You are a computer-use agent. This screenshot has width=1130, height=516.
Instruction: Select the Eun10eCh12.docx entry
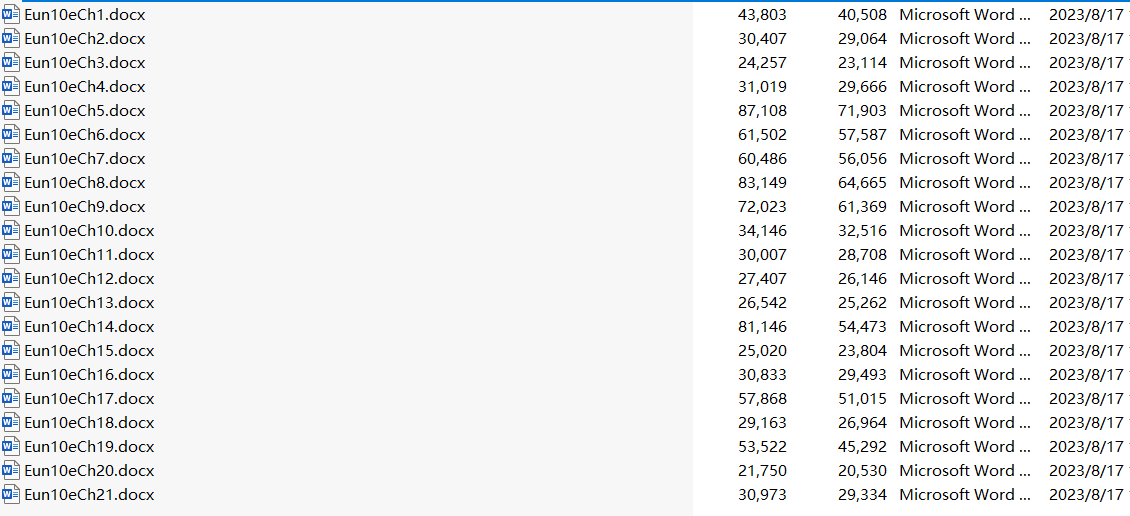pos(89,278)
